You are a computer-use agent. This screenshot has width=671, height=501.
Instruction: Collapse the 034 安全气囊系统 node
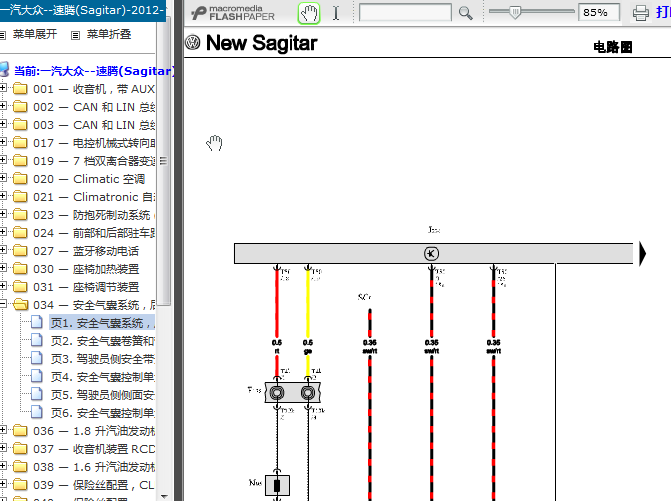[x=3, y=304]
